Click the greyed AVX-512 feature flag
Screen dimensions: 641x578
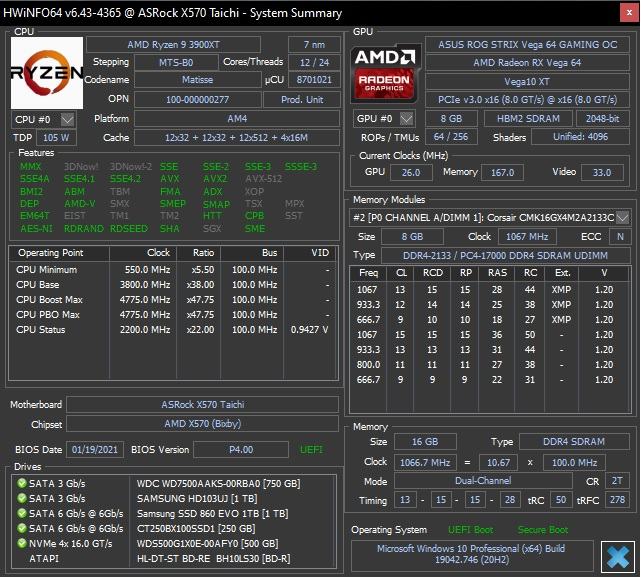click(x=264, y=179)
